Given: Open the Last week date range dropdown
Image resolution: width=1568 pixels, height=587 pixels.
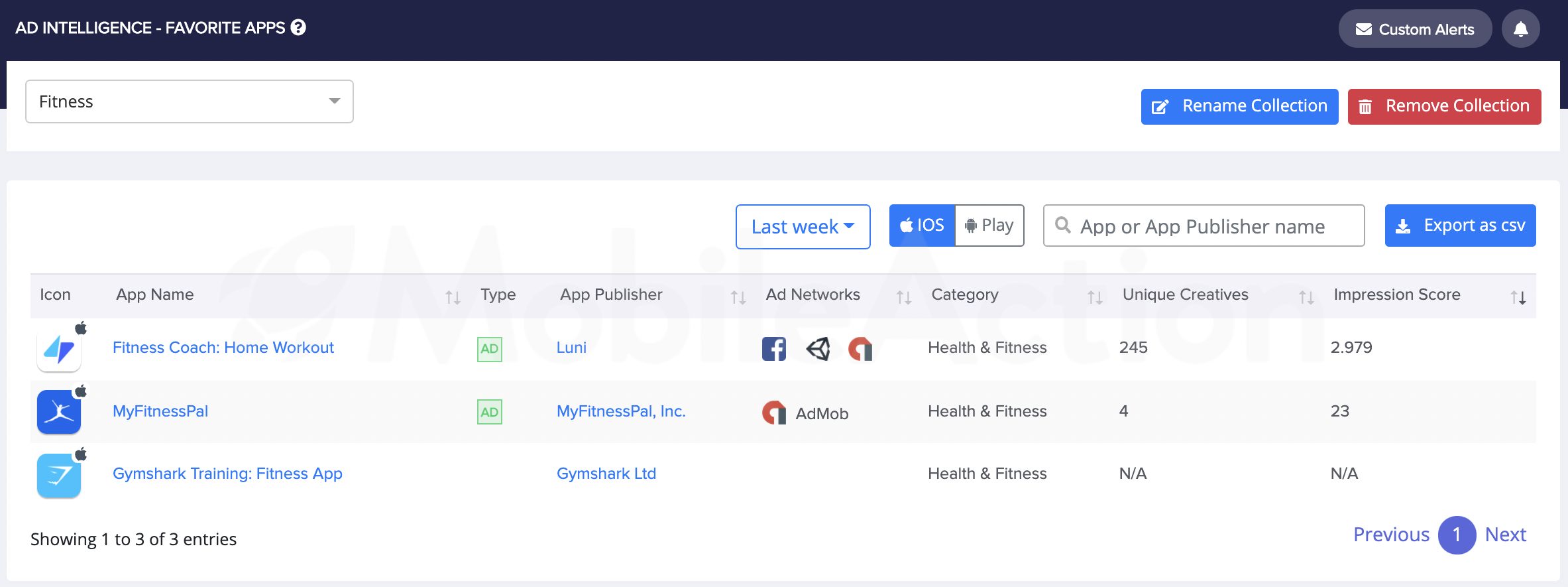Looking at the screenshot, I should [x=803, y=227].
